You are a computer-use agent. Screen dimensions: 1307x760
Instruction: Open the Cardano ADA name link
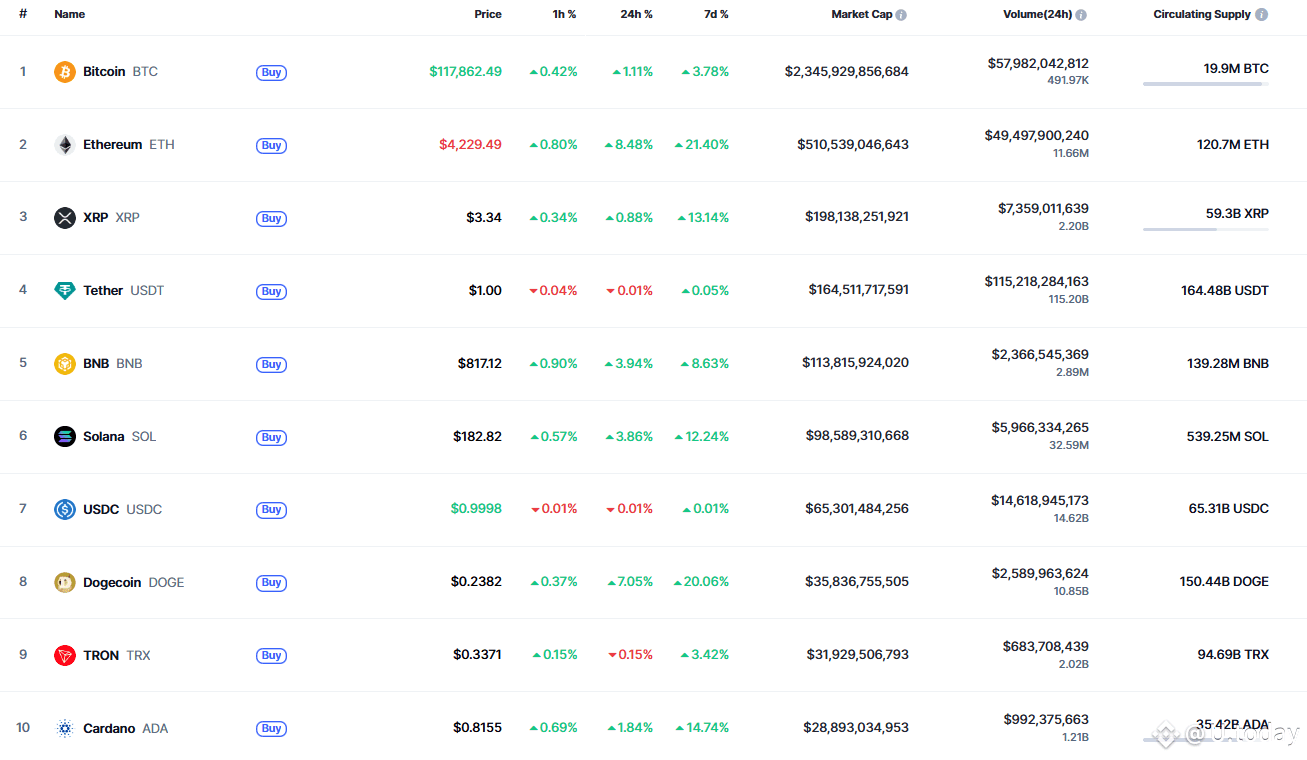pyautogui.click(x=126, y=728)
